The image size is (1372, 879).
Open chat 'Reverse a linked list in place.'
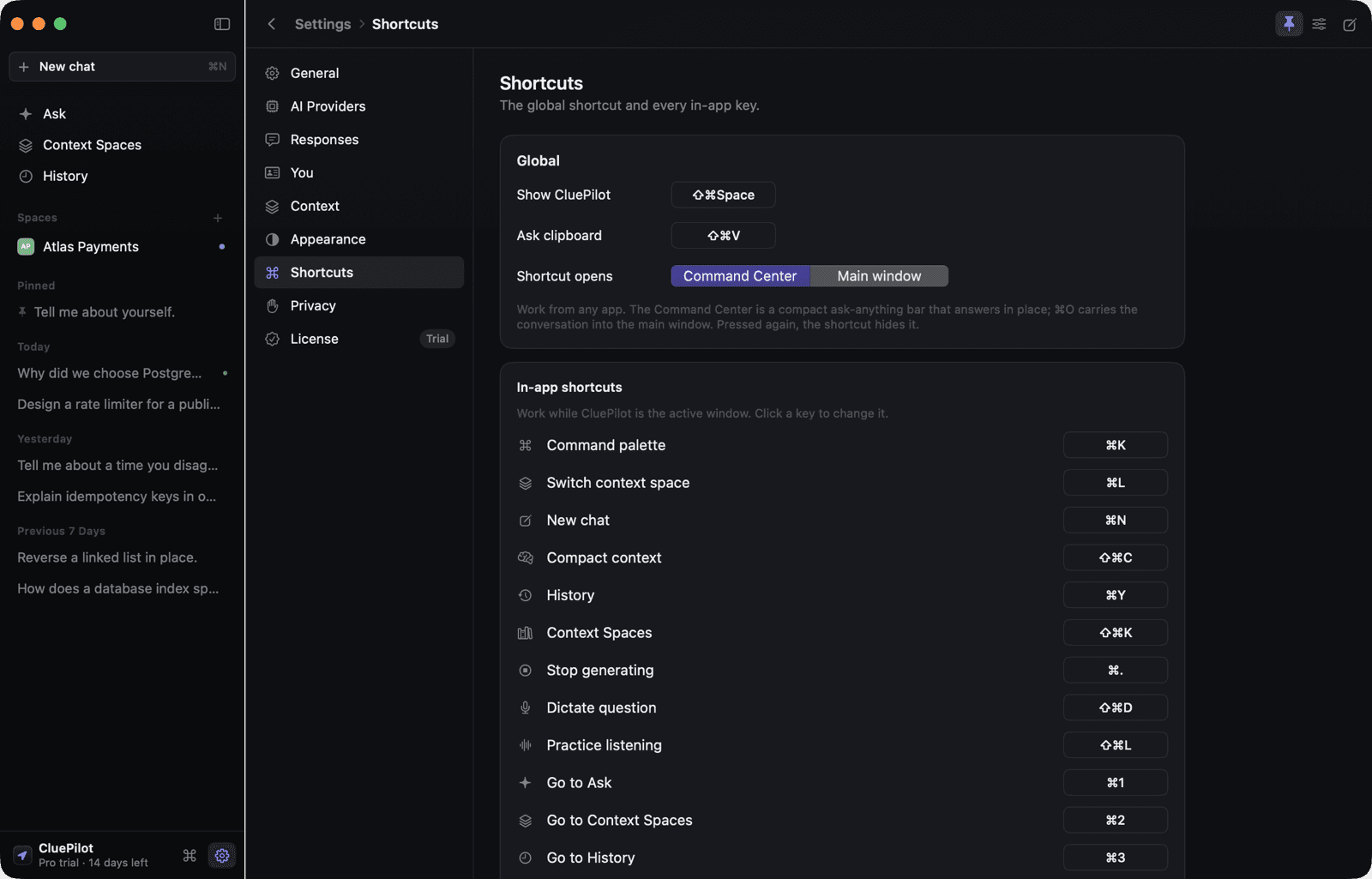122,557
